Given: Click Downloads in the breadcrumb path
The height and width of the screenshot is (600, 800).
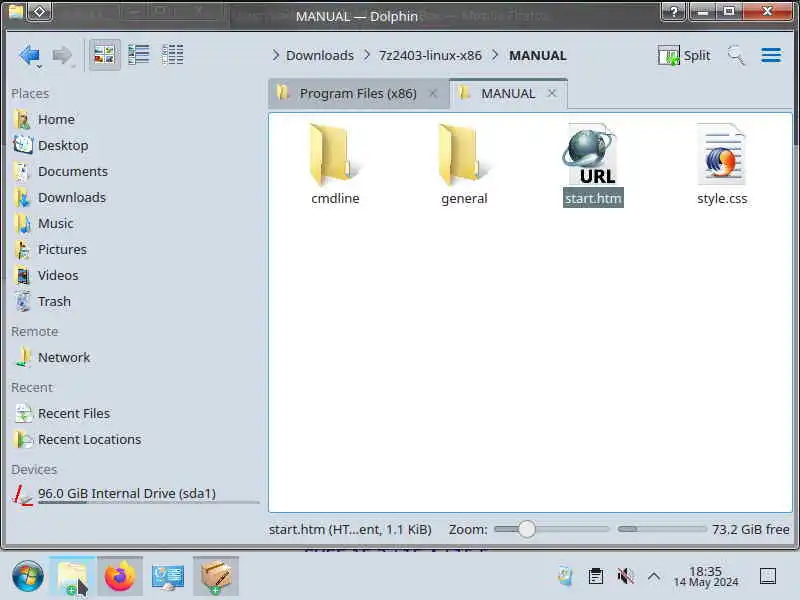Looking at the screenshot, I should point(320,55).
